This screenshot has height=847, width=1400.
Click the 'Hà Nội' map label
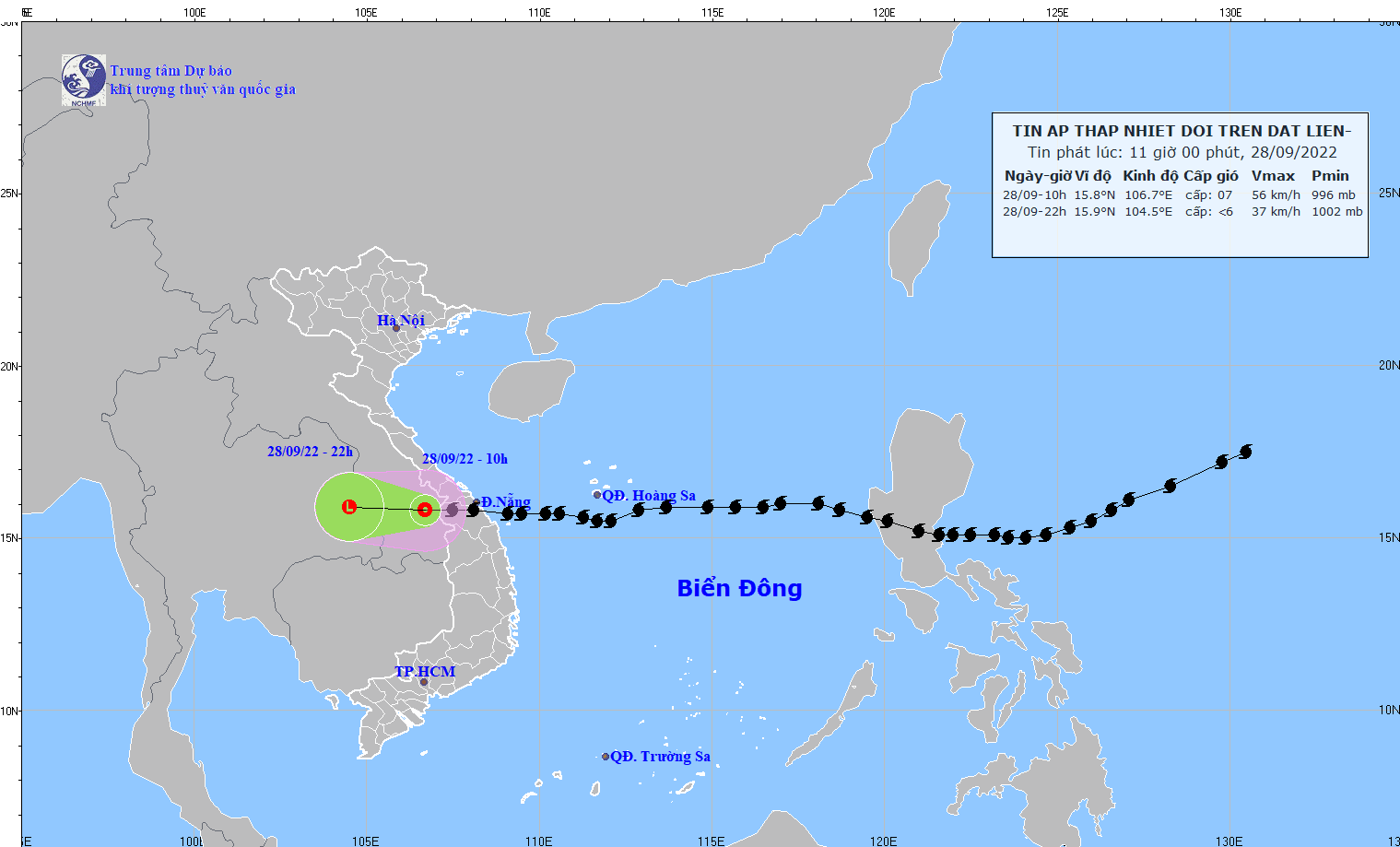click(x=401, y=321)
